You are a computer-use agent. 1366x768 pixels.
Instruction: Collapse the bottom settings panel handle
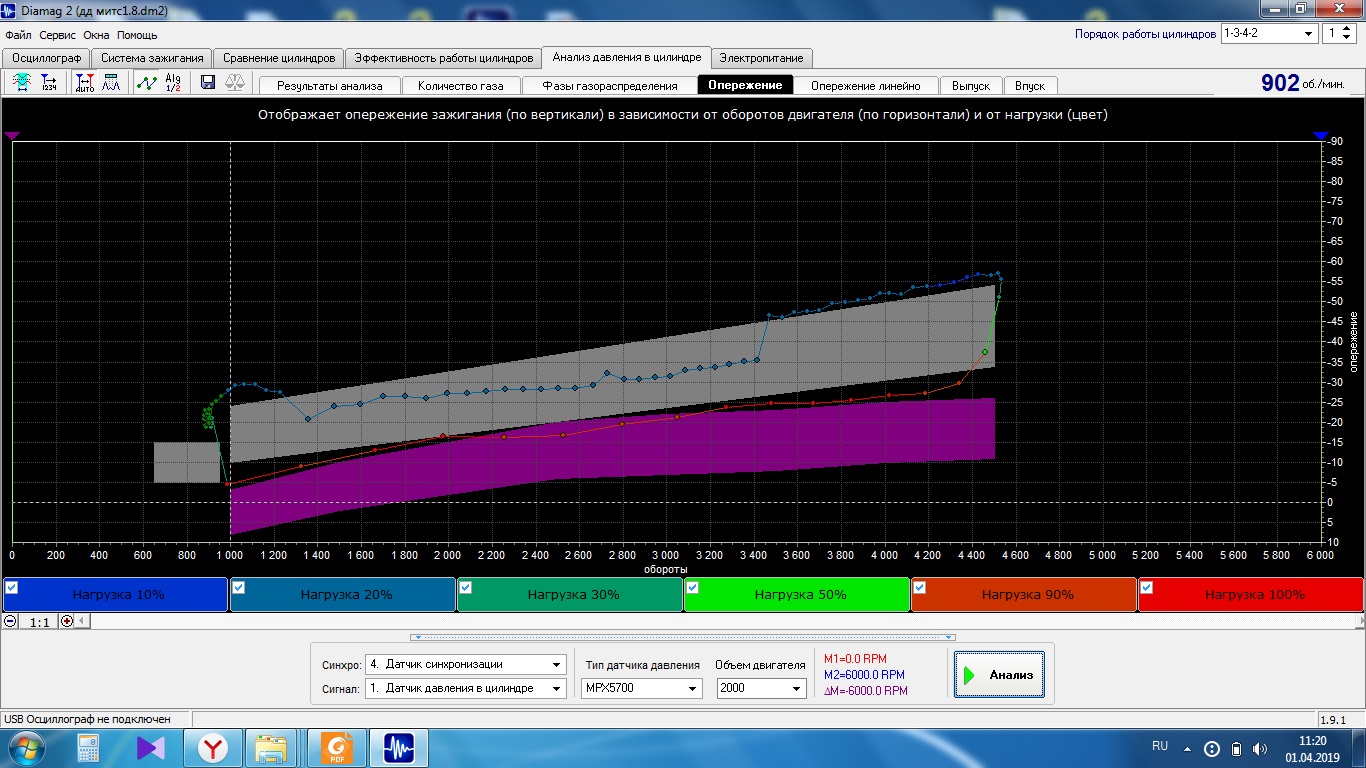pyautogui.click(x=683, y=637)
